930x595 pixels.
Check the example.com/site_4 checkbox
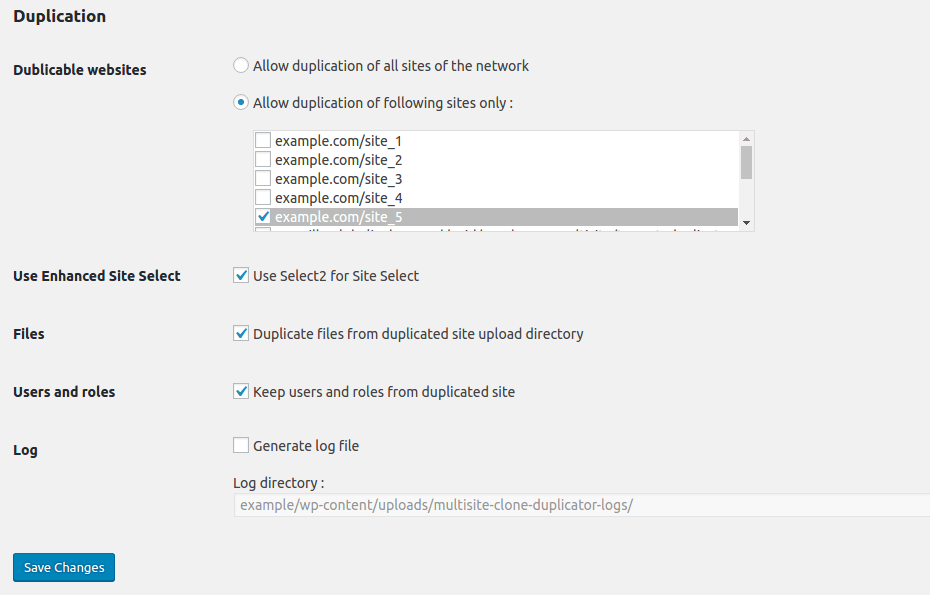tap(263, 198)
